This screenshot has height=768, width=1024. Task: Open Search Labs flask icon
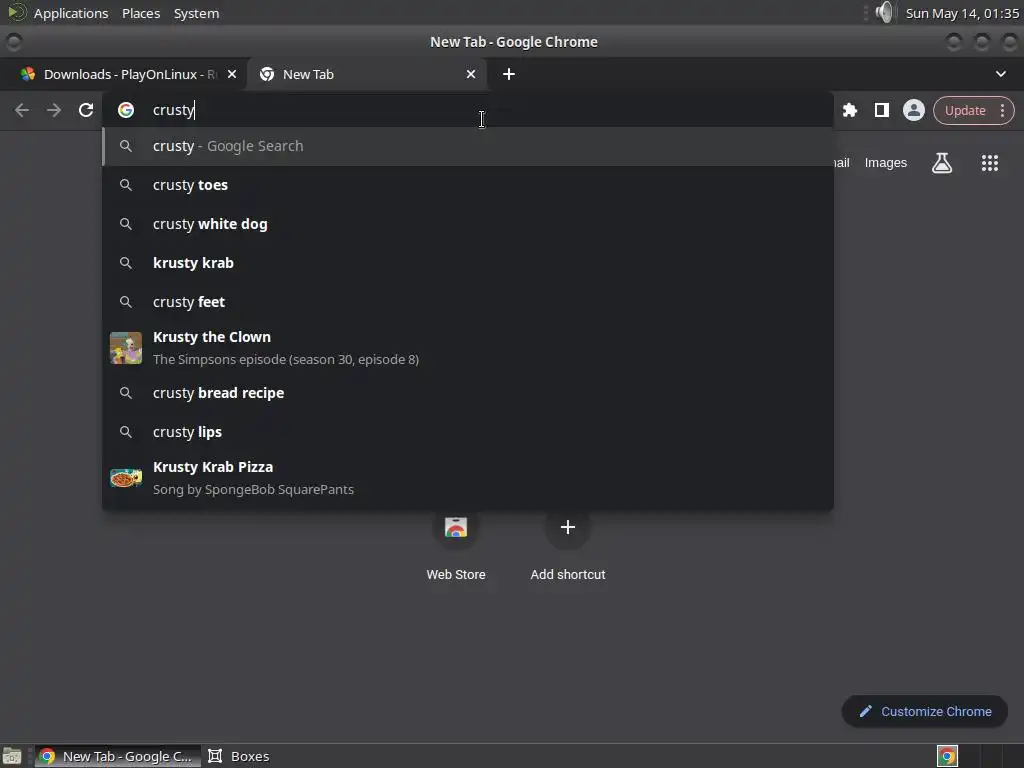[942, 163]
